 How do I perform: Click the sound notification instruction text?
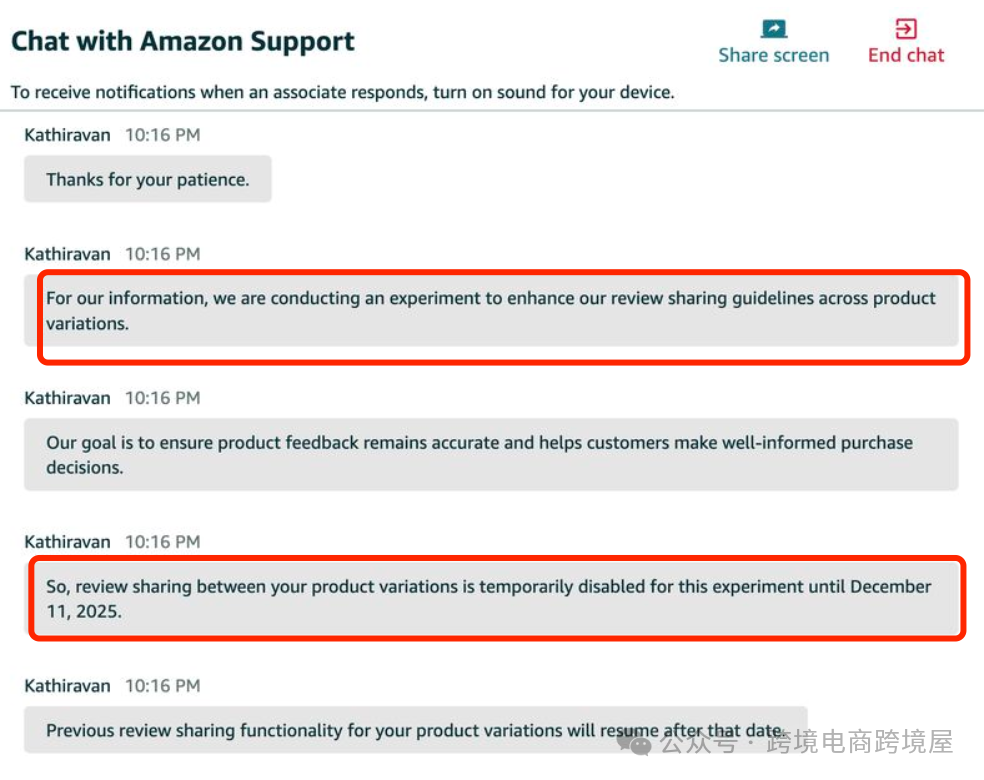click(x=342, y=93)
